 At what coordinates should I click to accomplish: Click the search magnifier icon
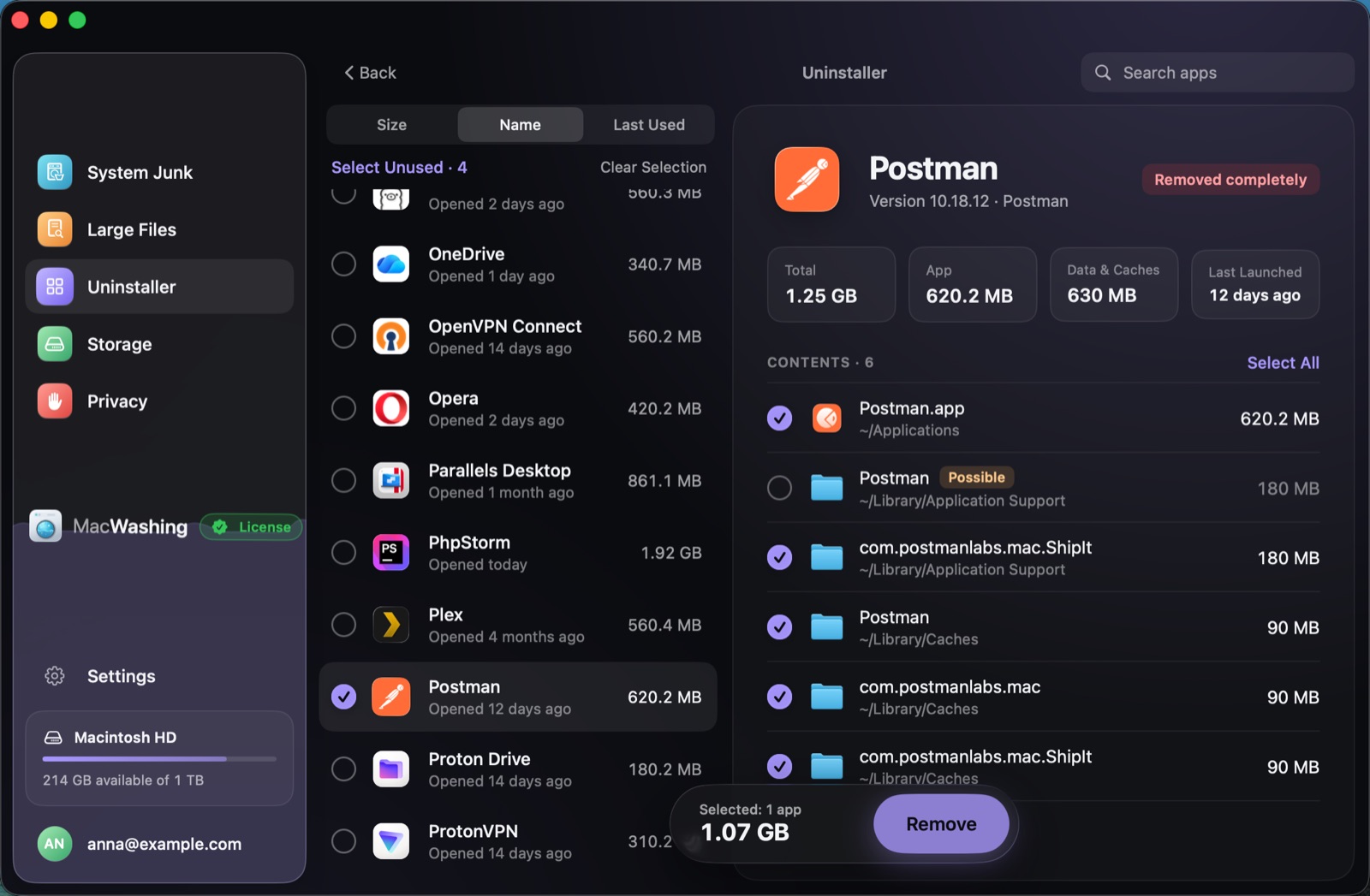click(x=1103, y=73)
